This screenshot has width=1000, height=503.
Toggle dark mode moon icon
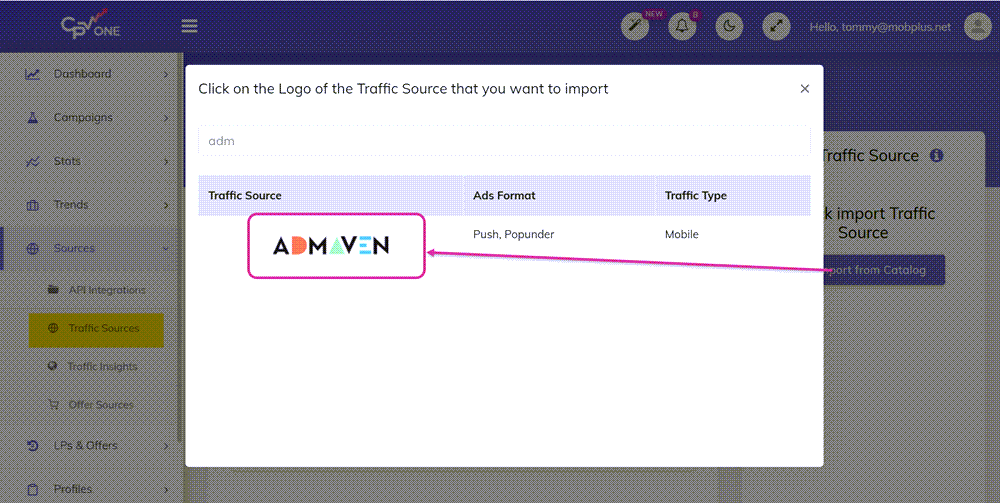click(729, 27)
